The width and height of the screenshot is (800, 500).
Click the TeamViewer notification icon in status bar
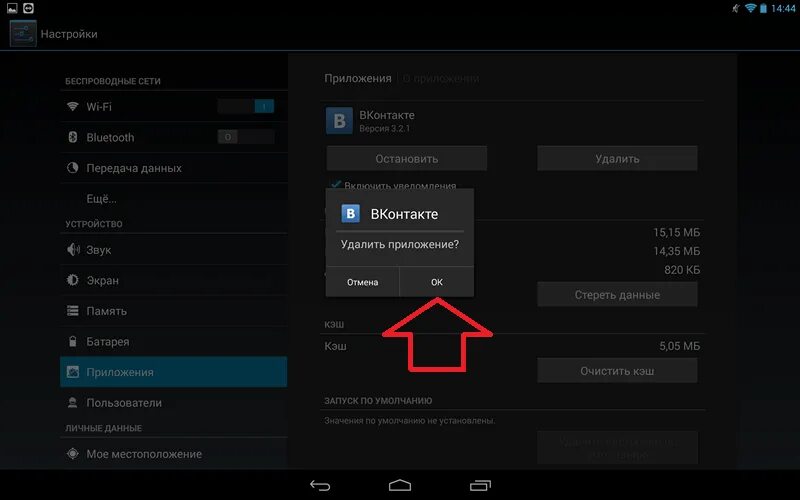pyautogui.click(x=28, y=8)
